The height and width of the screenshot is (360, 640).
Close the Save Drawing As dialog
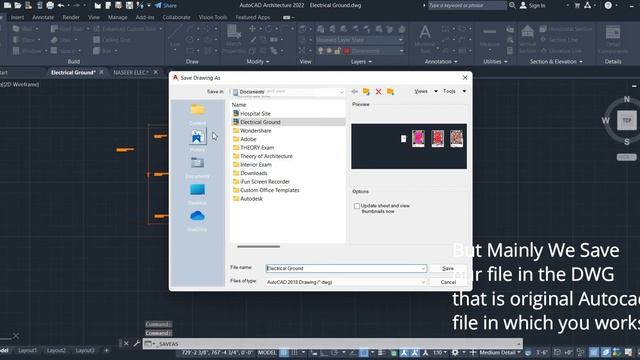click(465, 78)
